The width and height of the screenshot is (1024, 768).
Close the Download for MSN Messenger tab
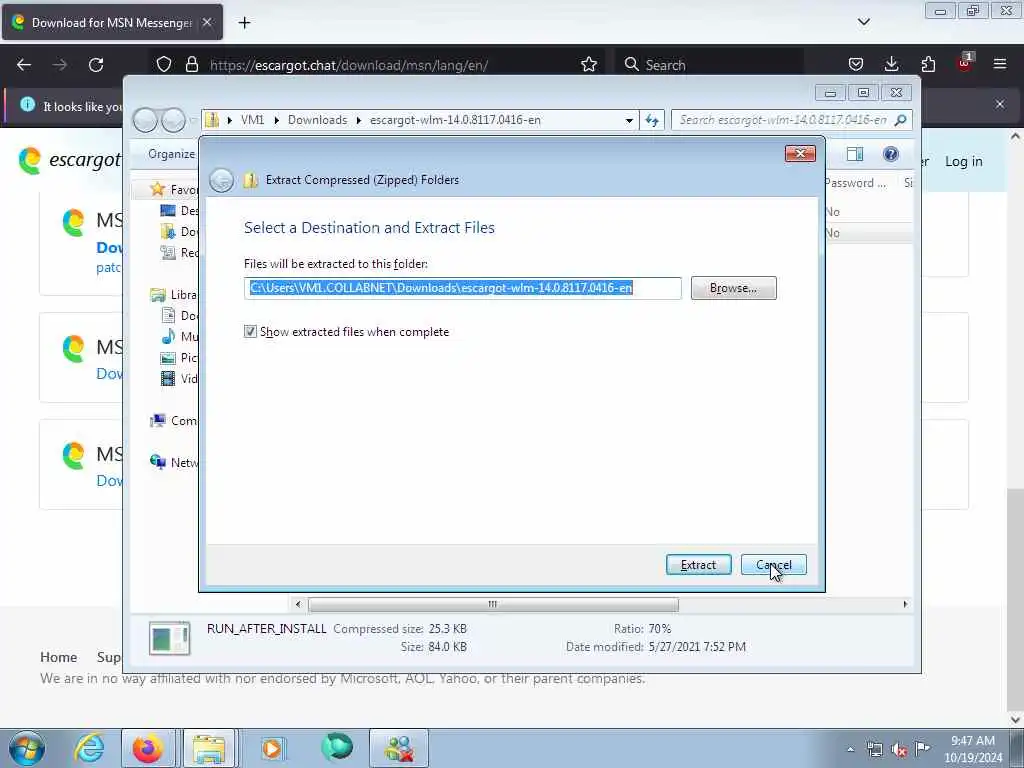(207, 23)
